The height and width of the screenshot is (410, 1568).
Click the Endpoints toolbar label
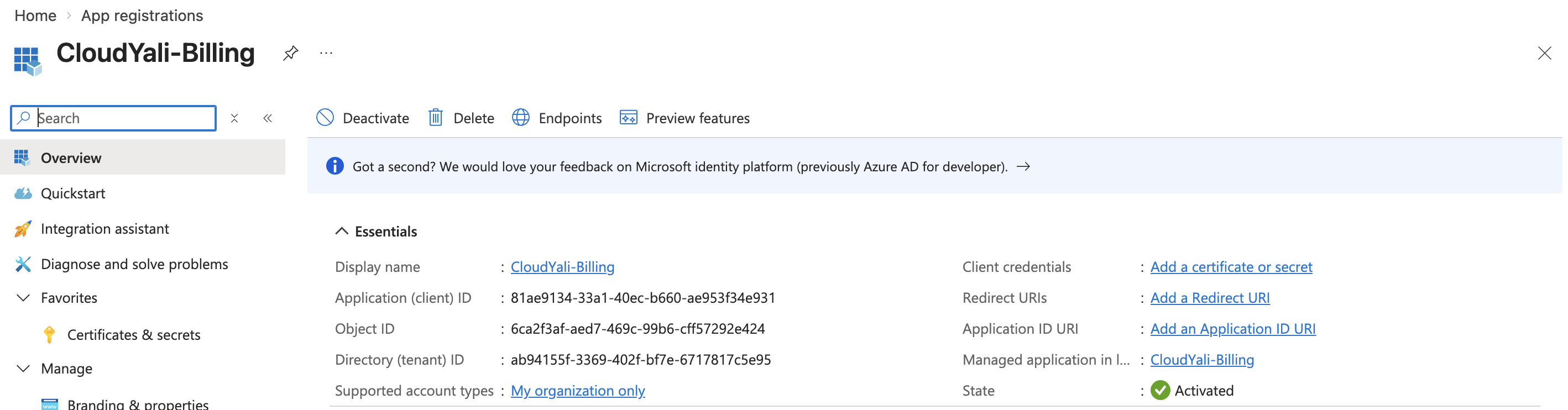[569, 118]
